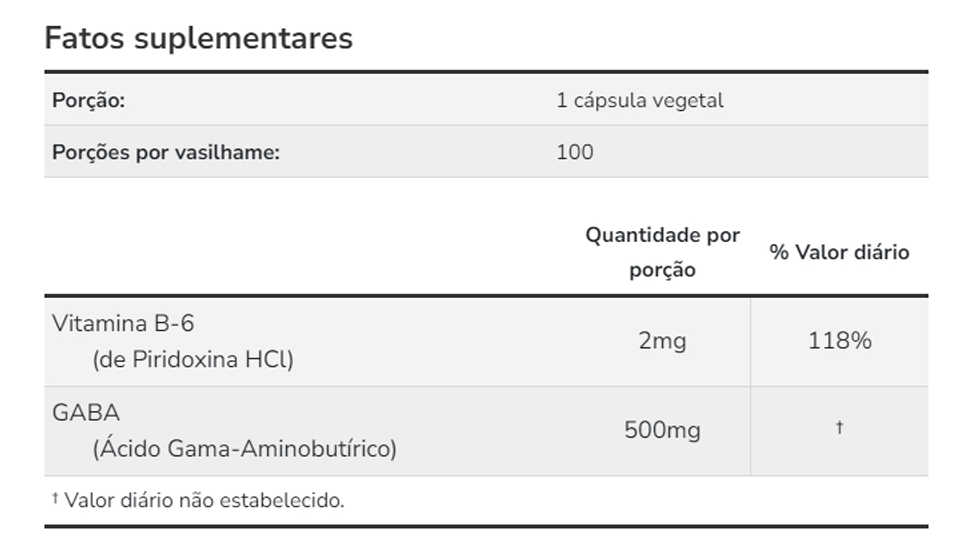Click the "HCl)" abbreviation text
The image size is (973, 554).
pos(269,360)
